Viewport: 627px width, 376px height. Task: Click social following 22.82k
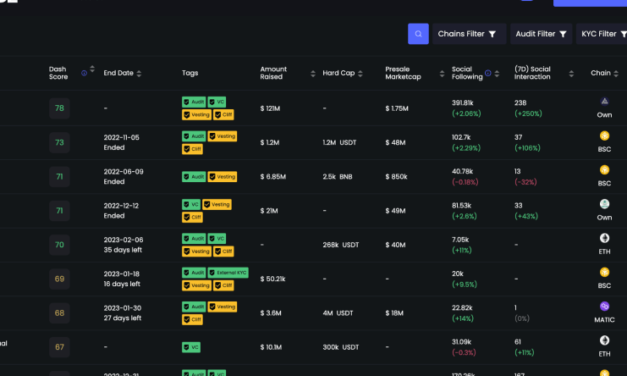[462, 308]
